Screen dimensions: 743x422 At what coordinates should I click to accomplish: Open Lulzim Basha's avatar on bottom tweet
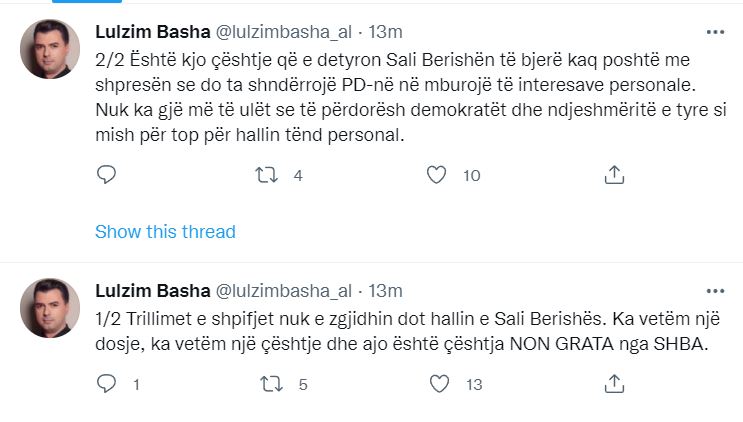pyautogui.click(x=49, y=308)
